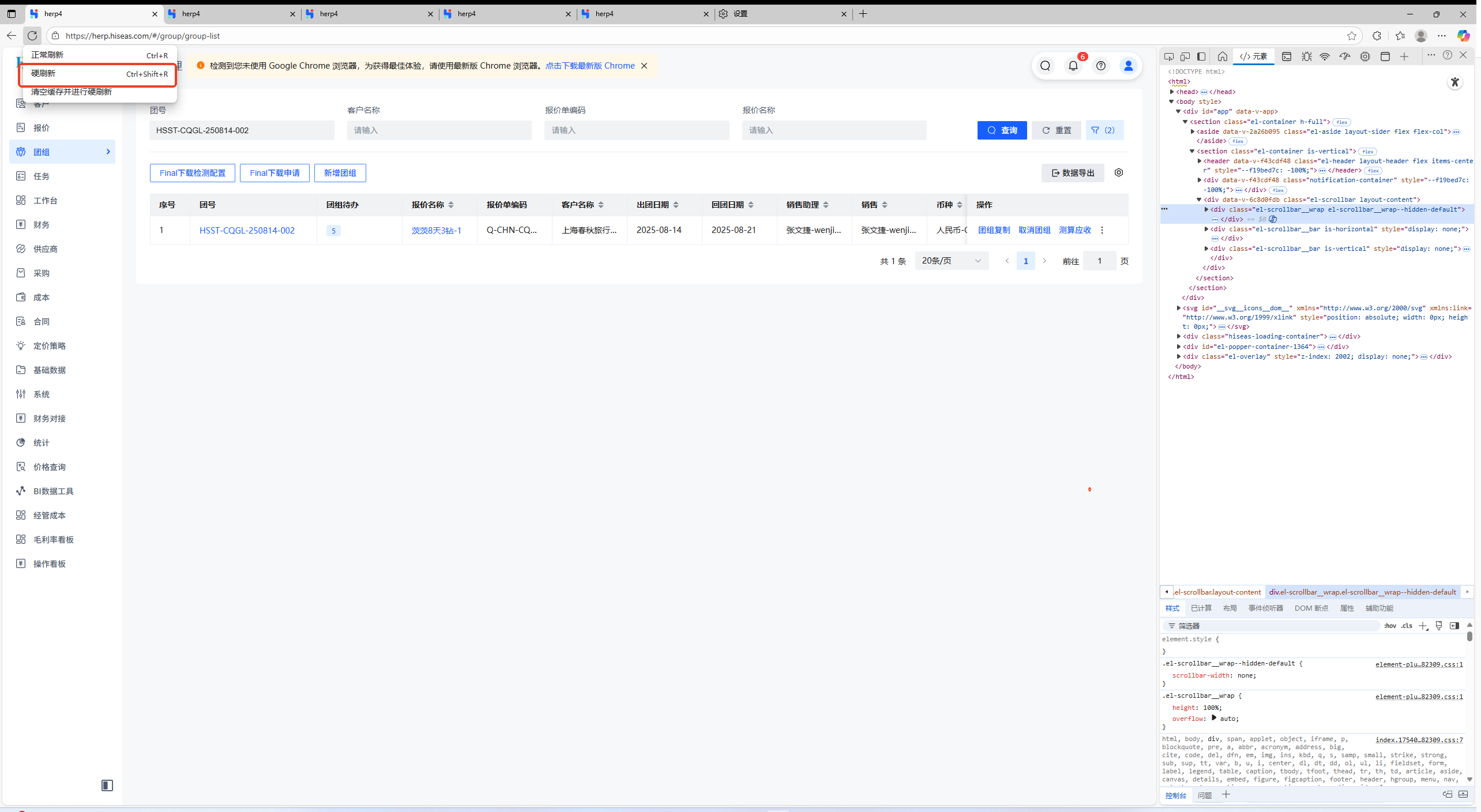Toggle sort on 出团日期 column
1481x812 pixels.
676,205
